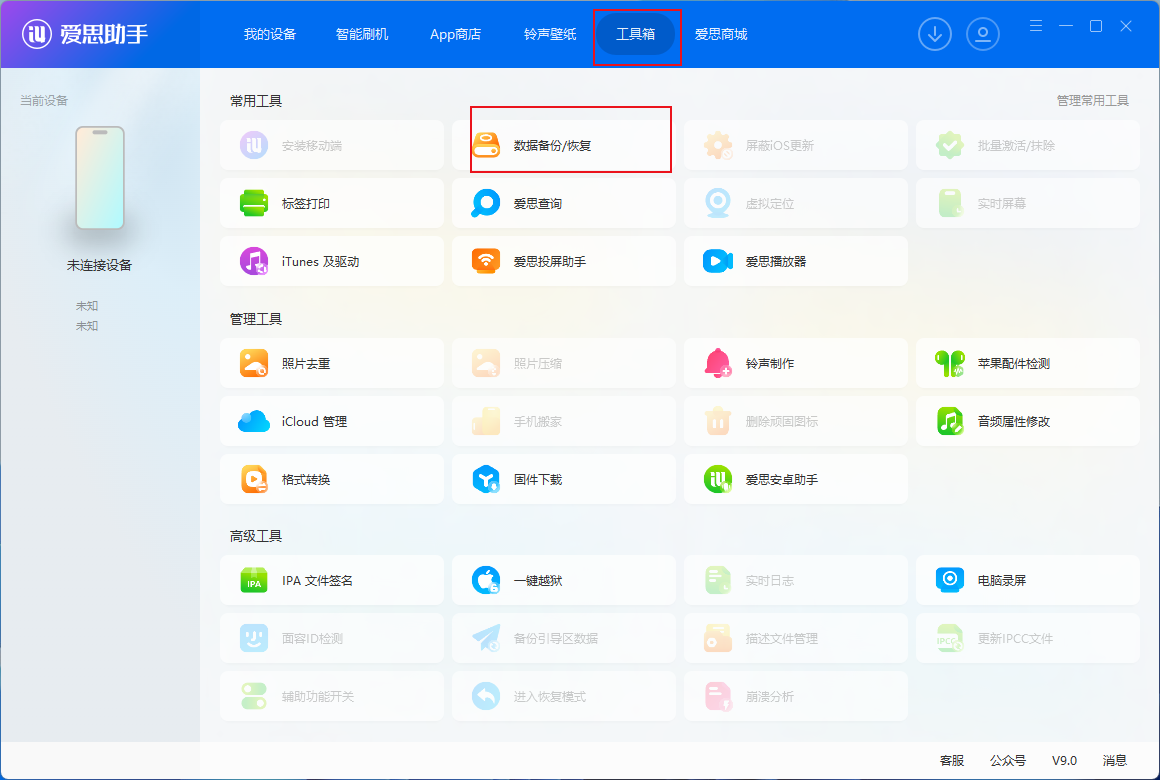Click the 当前设备 sidebar label
The image size is (1160, 780).
44,101
